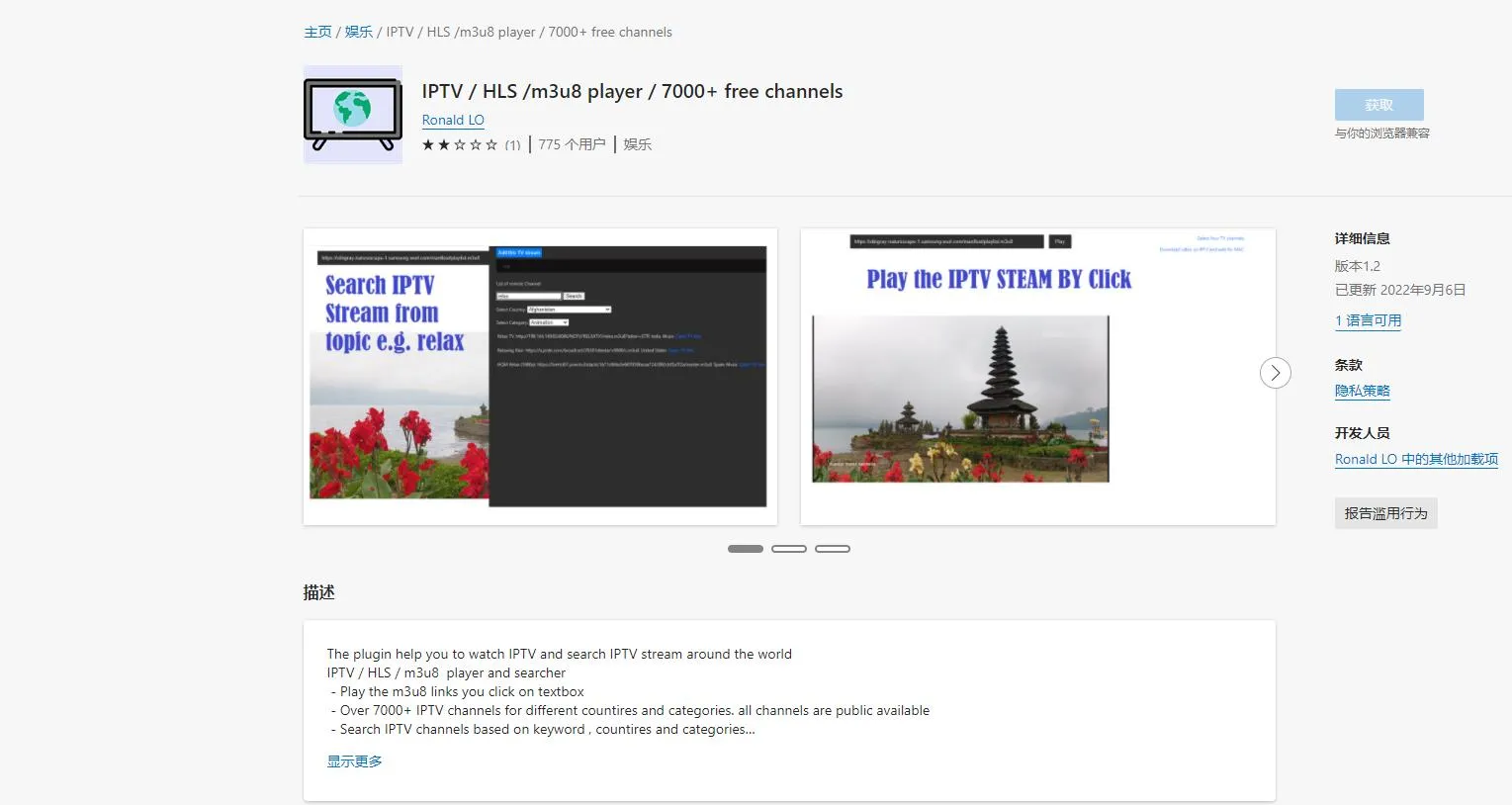Click the 报告滥用行为 button
The image size is (1512, 805).
[x=1385, y=513]
